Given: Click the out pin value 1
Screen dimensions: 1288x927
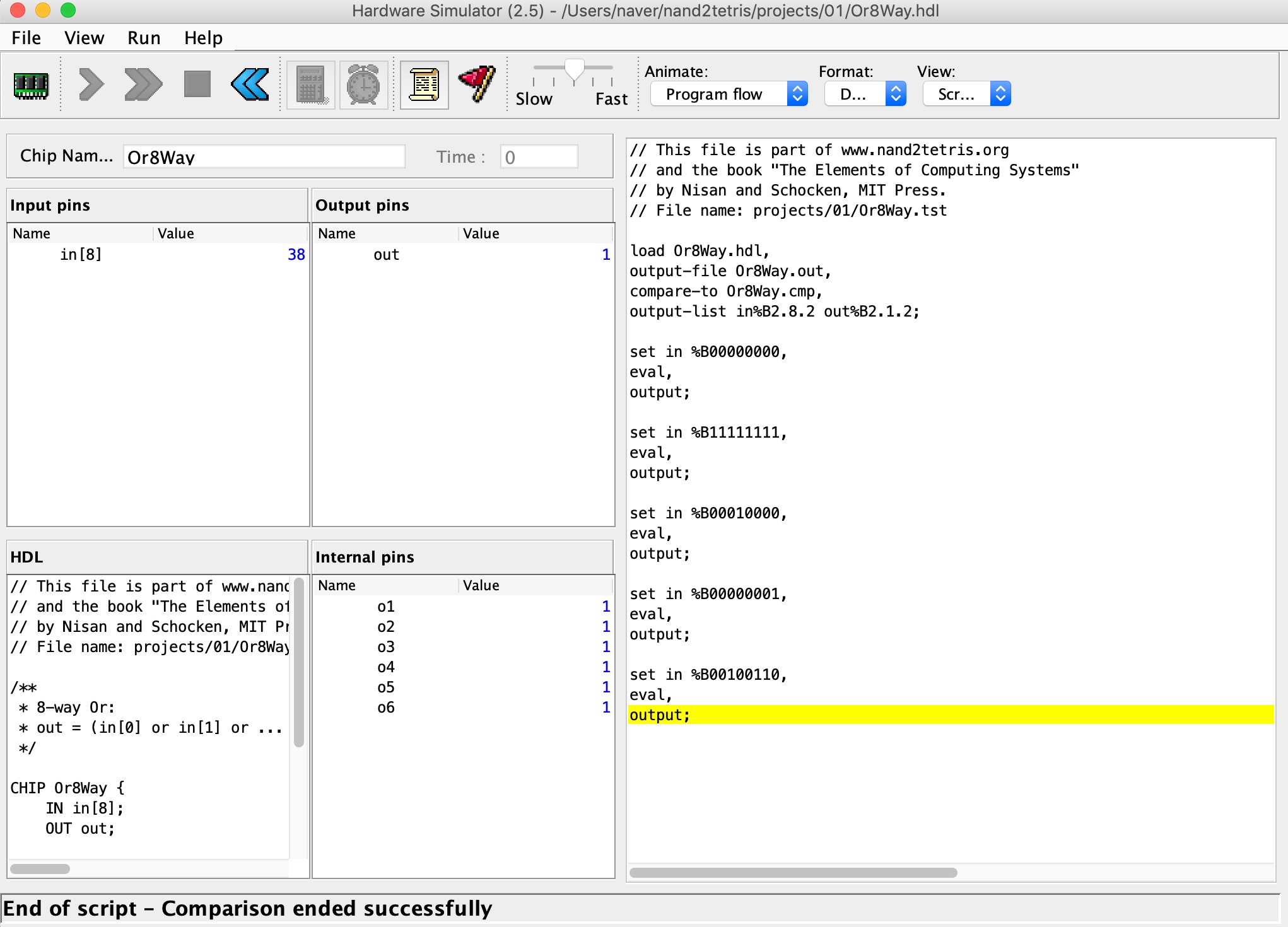Looking at the screenshot, I should point(606,254).
